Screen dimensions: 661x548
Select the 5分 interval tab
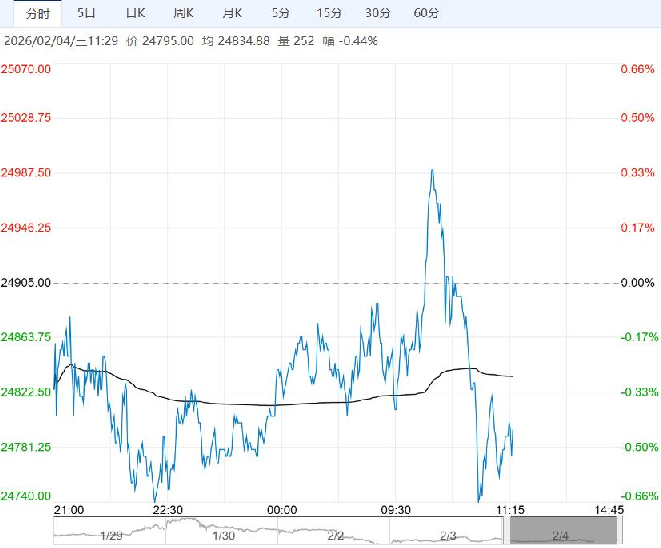coord(281,14)
